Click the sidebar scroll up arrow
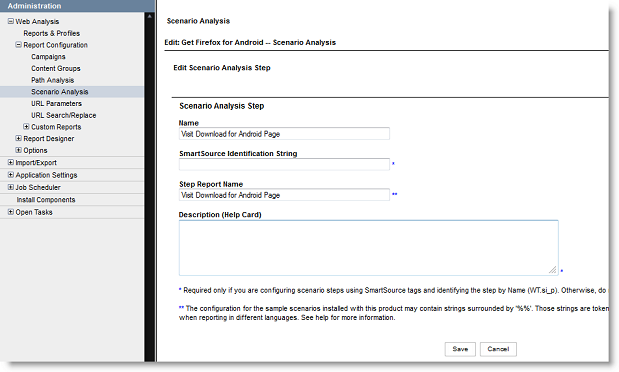Viewport: 619px width, 372px height. click(x=149, y=17)
